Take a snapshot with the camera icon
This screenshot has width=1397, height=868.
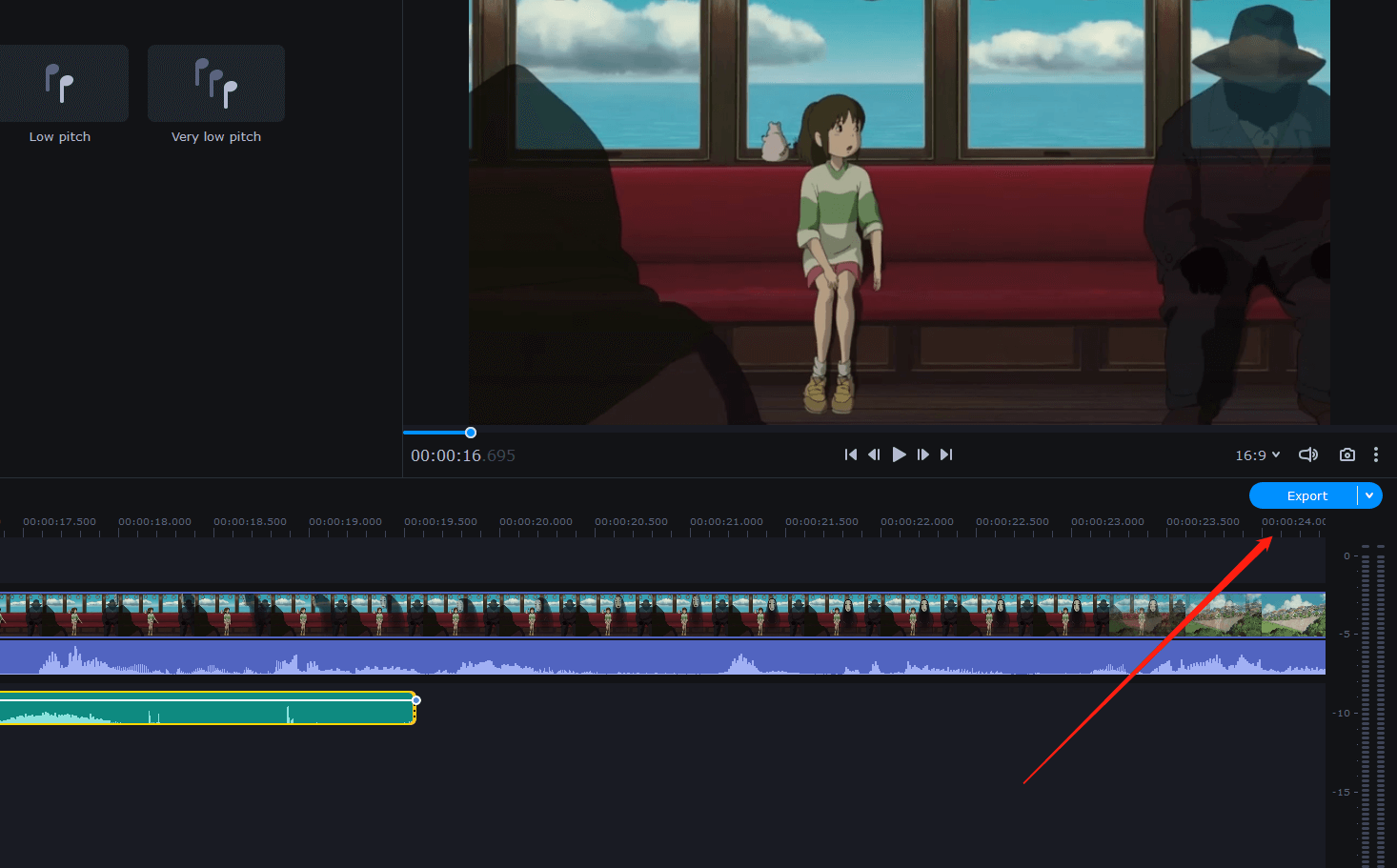(x=1346, y=454)
